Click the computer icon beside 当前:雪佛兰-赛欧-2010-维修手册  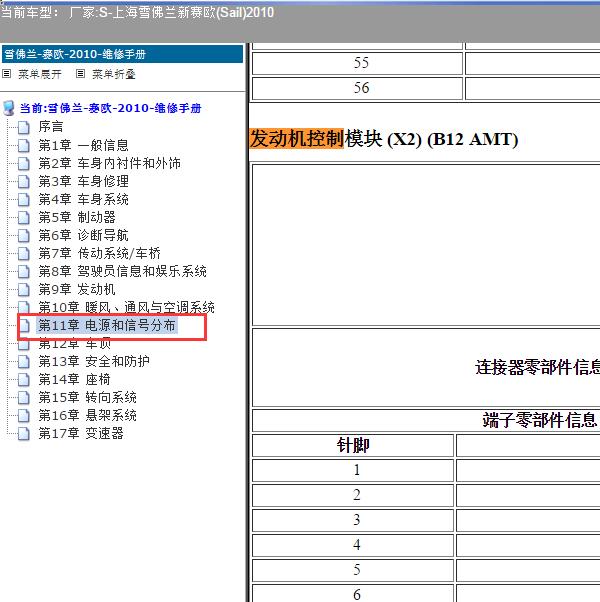pos(9,108)
